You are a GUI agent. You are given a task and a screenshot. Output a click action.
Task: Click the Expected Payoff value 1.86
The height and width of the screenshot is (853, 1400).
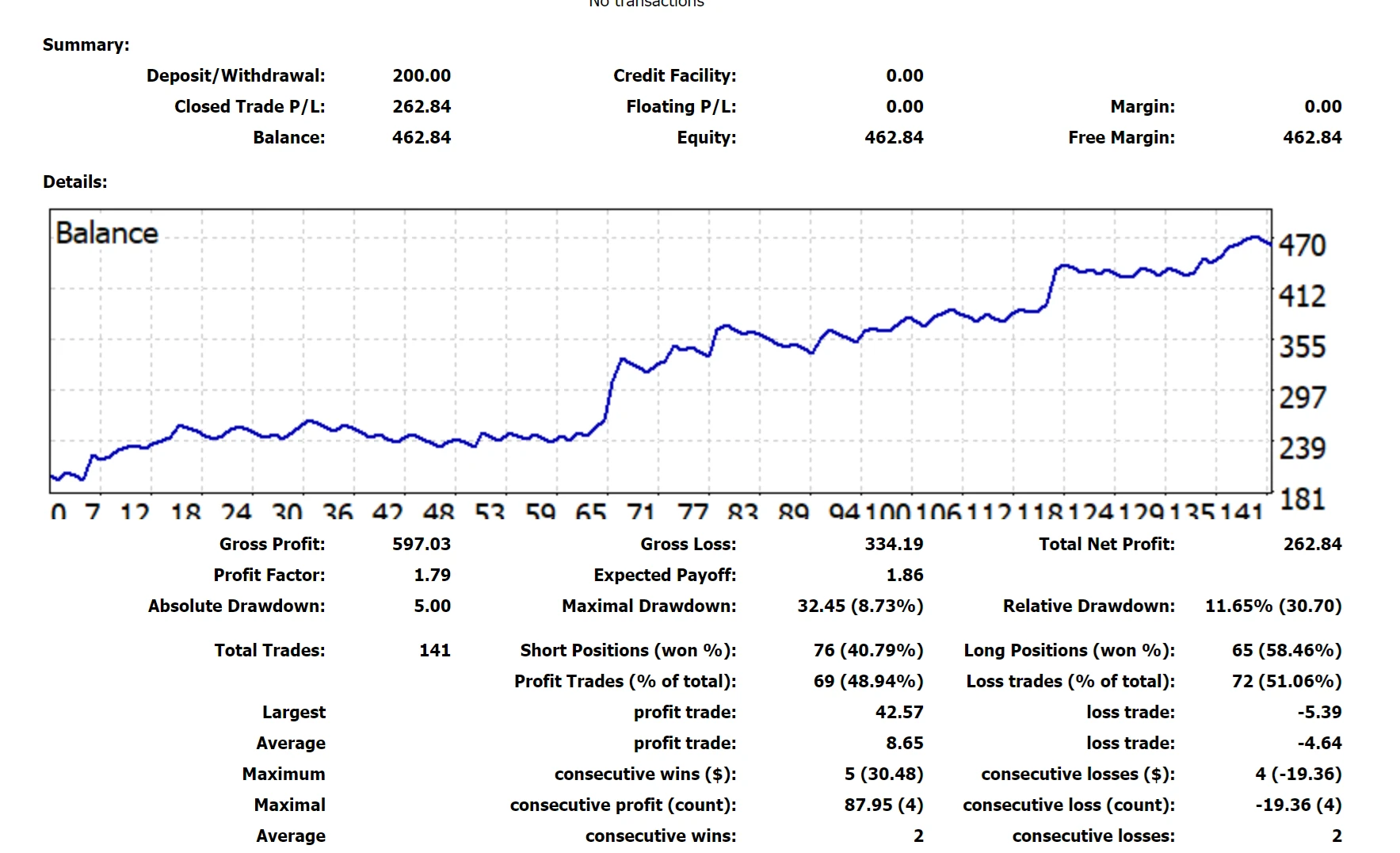point(904,576)
